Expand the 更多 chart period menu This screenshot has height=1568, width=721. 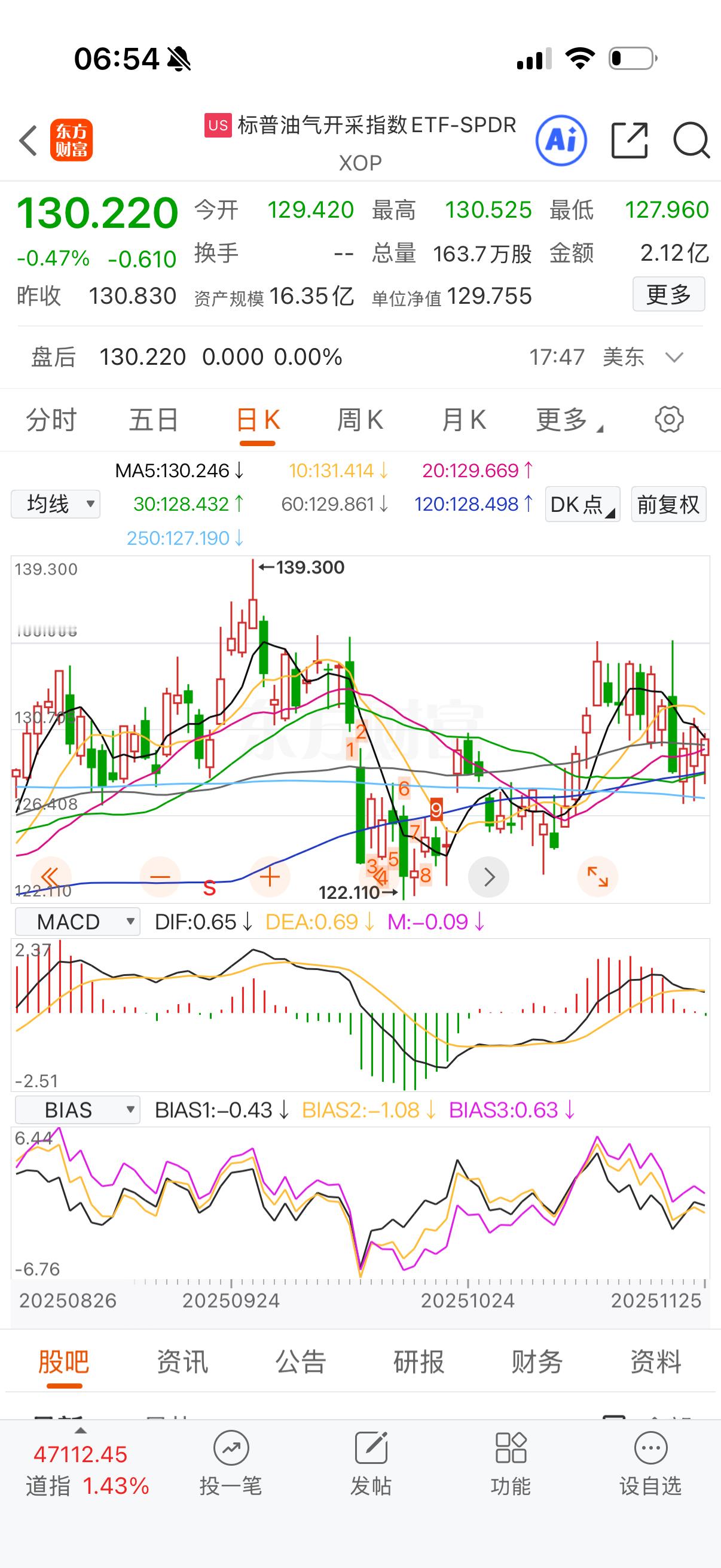point(569,420)
